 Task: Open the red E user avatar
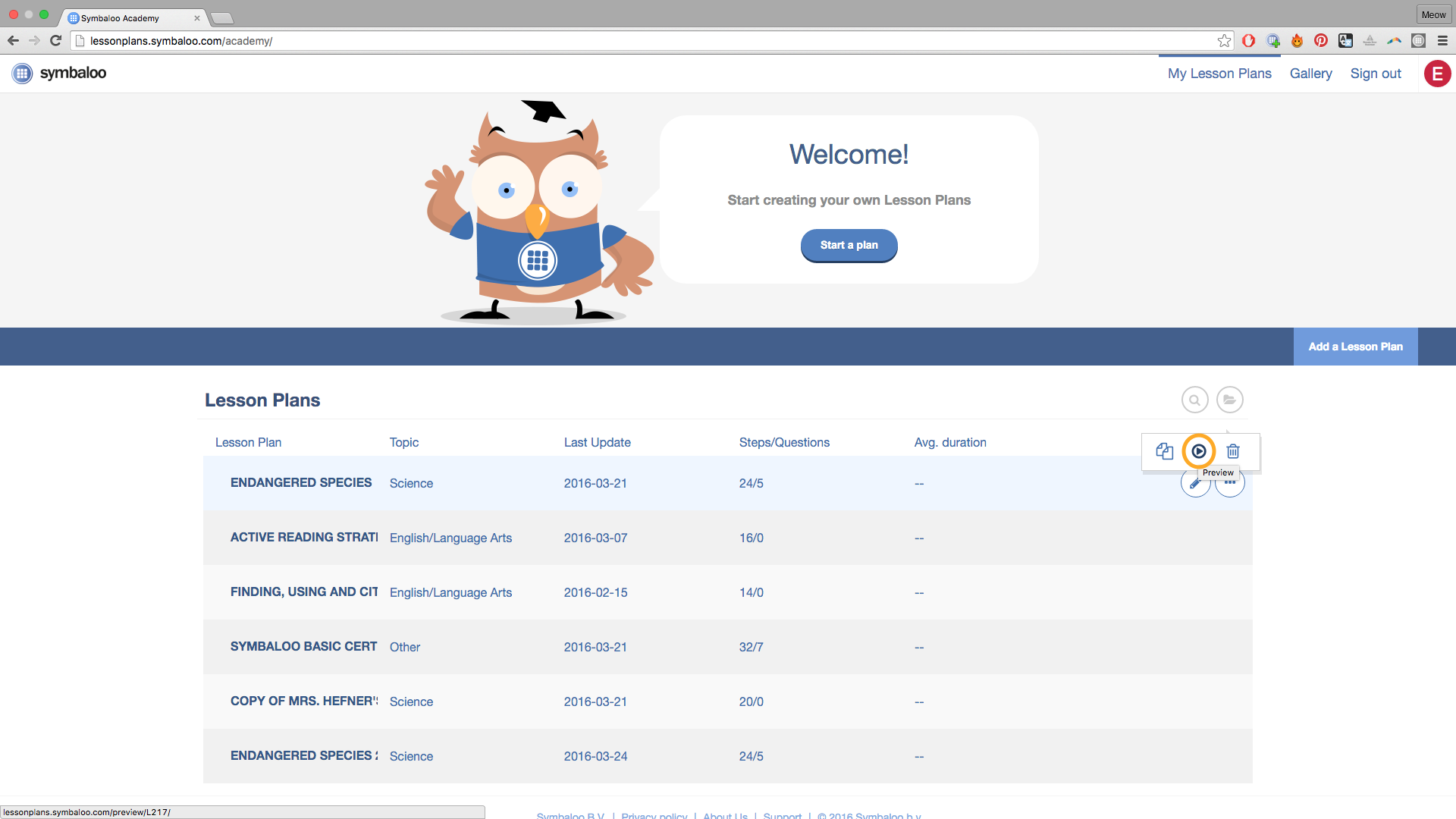(1437, 74)
